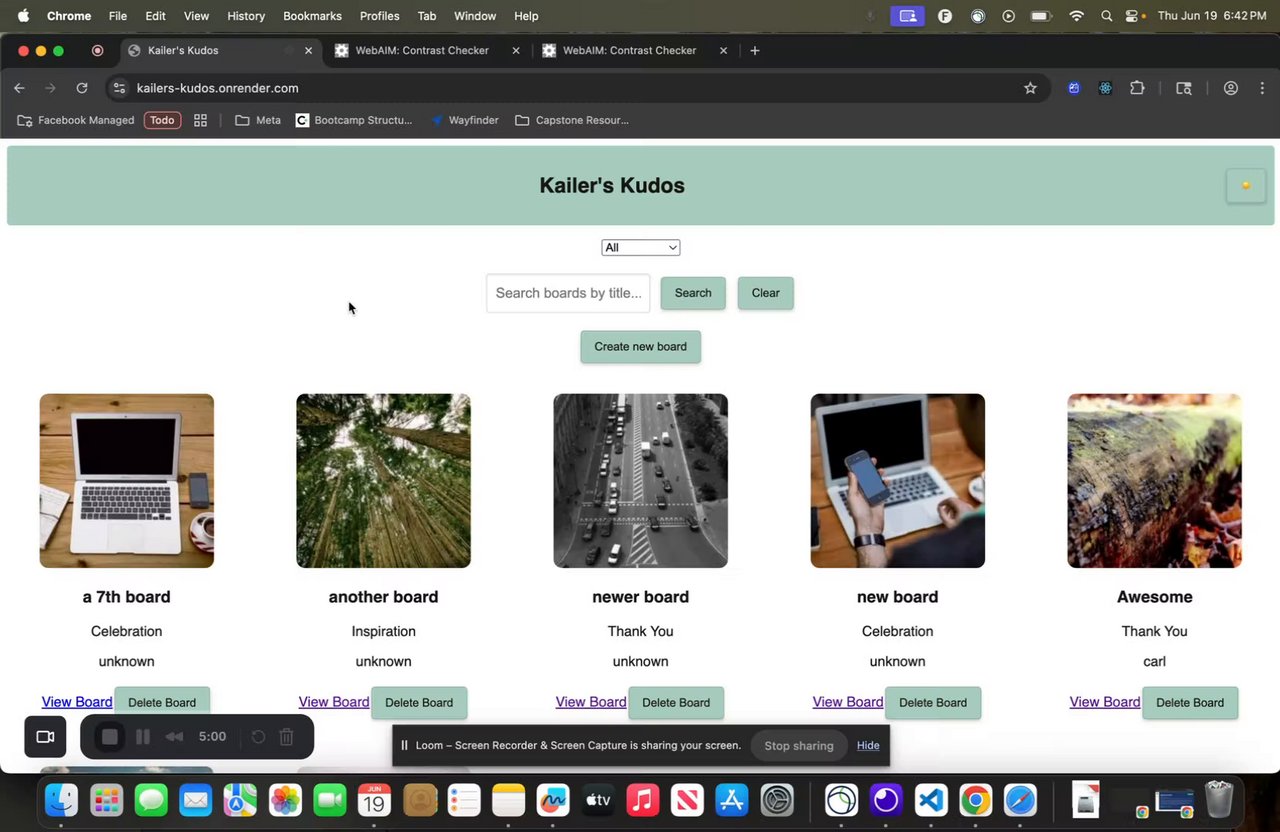Open the Extensions puzzle piece menu

(1137, 88)
